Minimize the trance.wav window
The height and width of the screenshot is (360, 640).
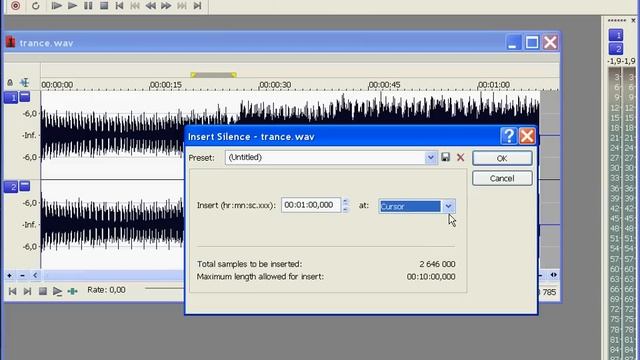pyautogui.click(x=513, y=42)
